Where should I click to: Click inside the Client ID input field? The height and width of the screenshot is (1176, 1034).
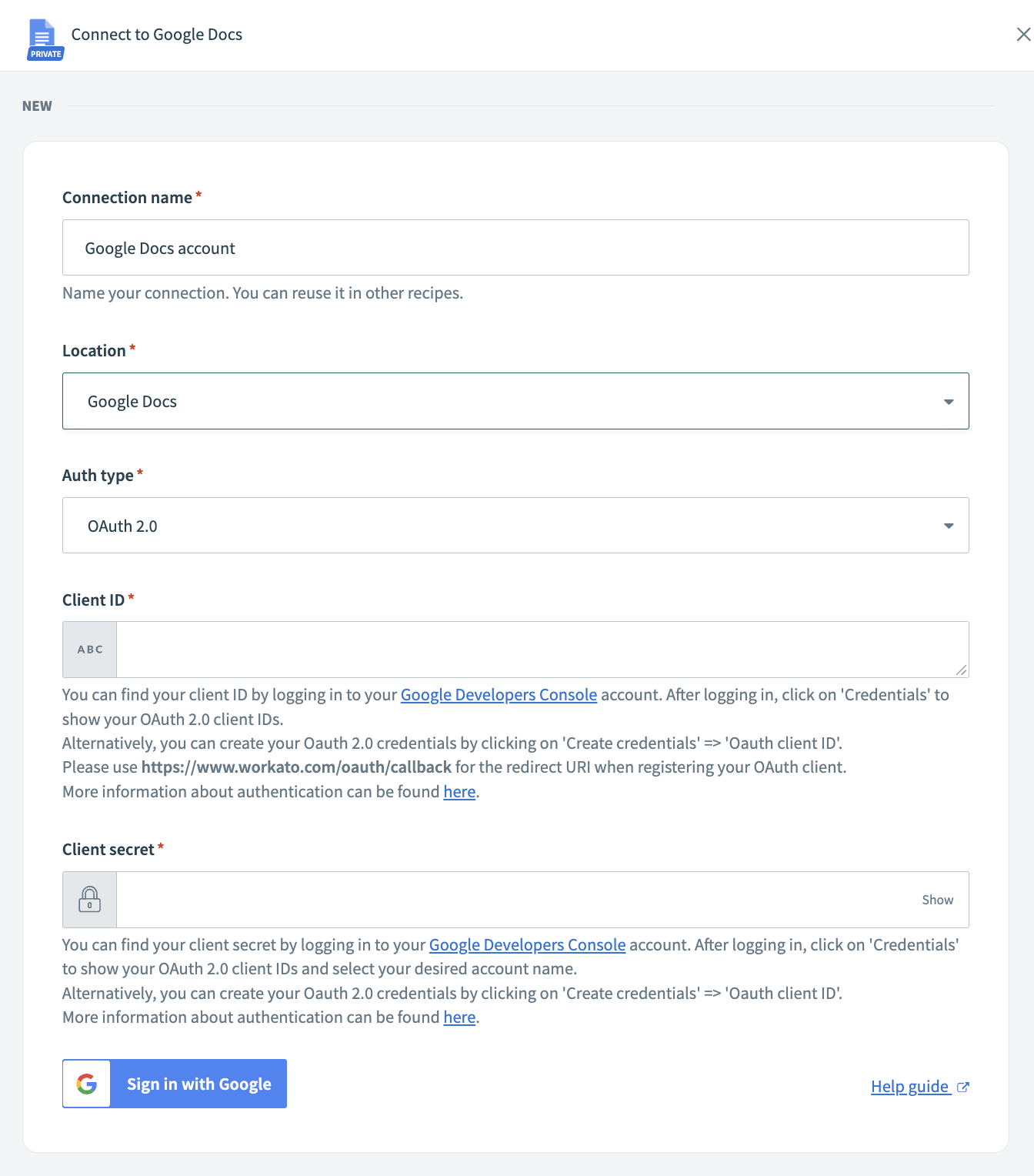tap(539, 649)
